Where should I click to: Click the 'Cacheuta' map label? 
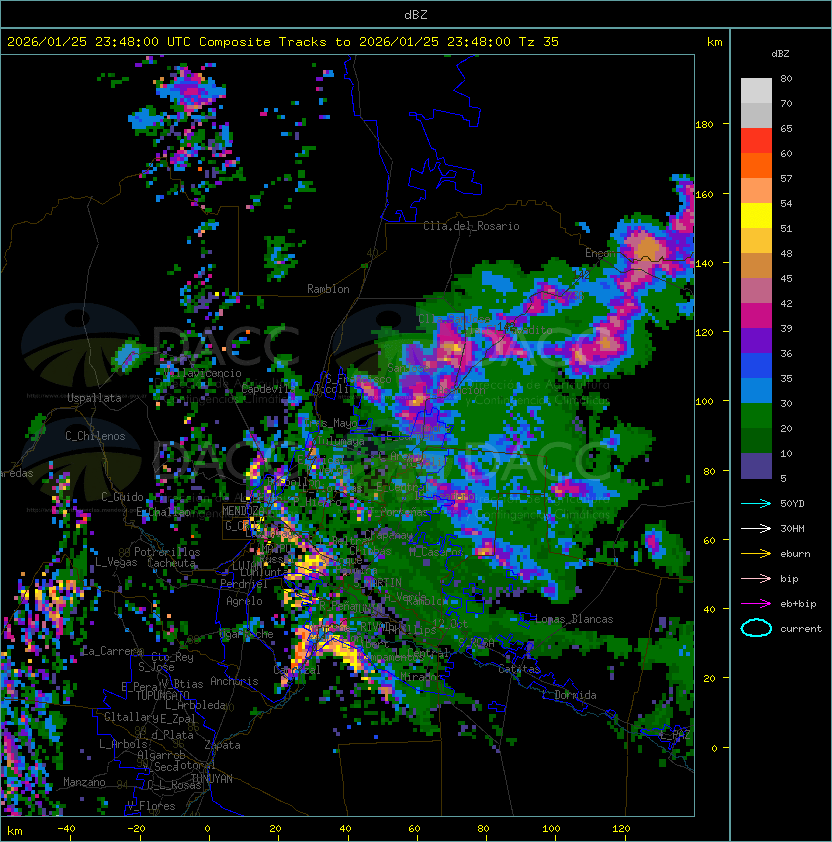[x=171, y=563]
